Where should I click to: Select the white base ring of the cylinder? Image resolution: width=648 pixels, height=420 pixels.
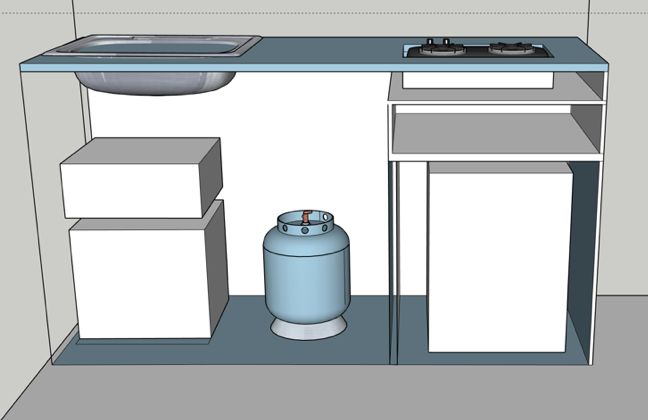pos(307,329)
